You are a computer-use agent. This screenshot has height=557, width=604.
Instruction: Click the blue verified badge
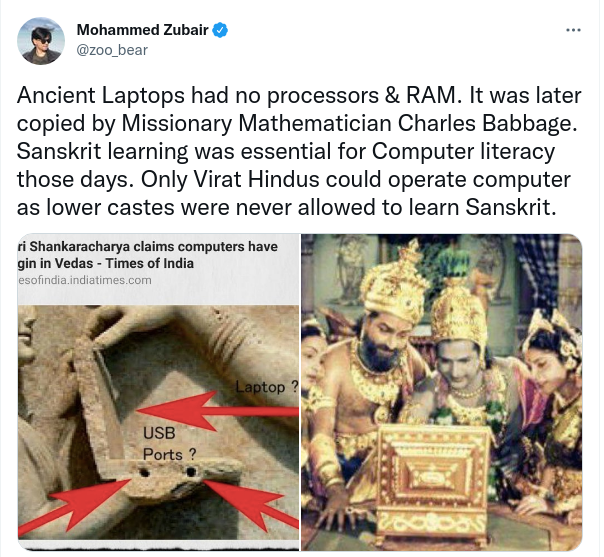220,30
